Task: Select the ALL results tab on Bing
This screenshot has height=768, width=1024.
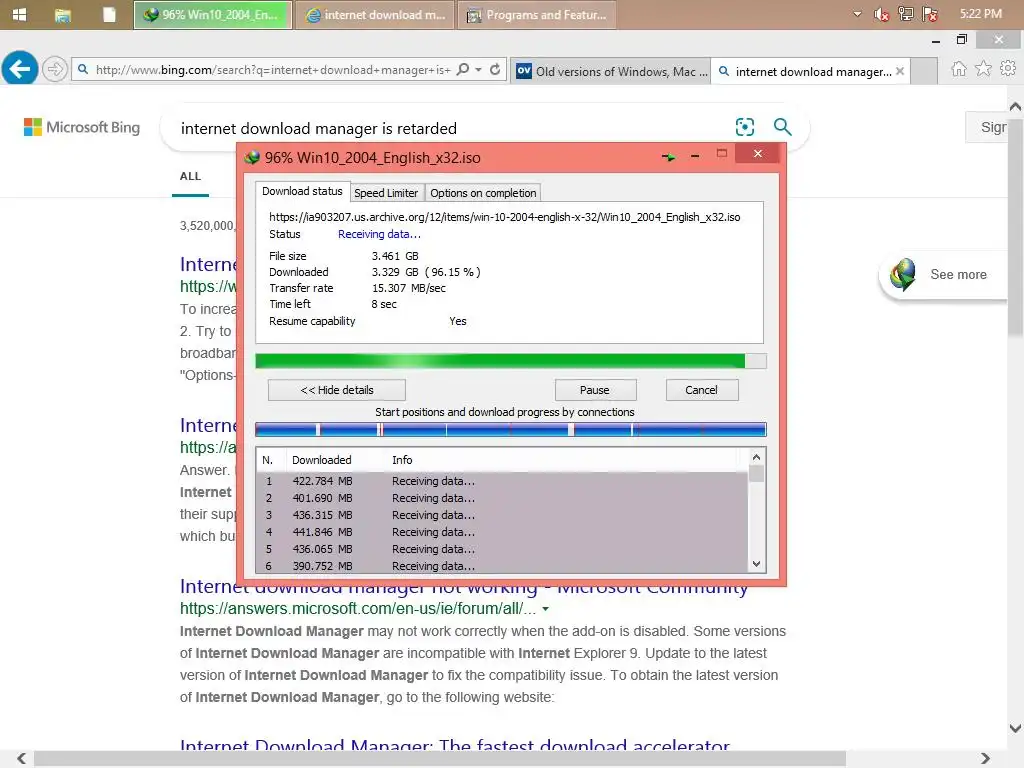Action: pyautogui.click(x=190, y=176)
